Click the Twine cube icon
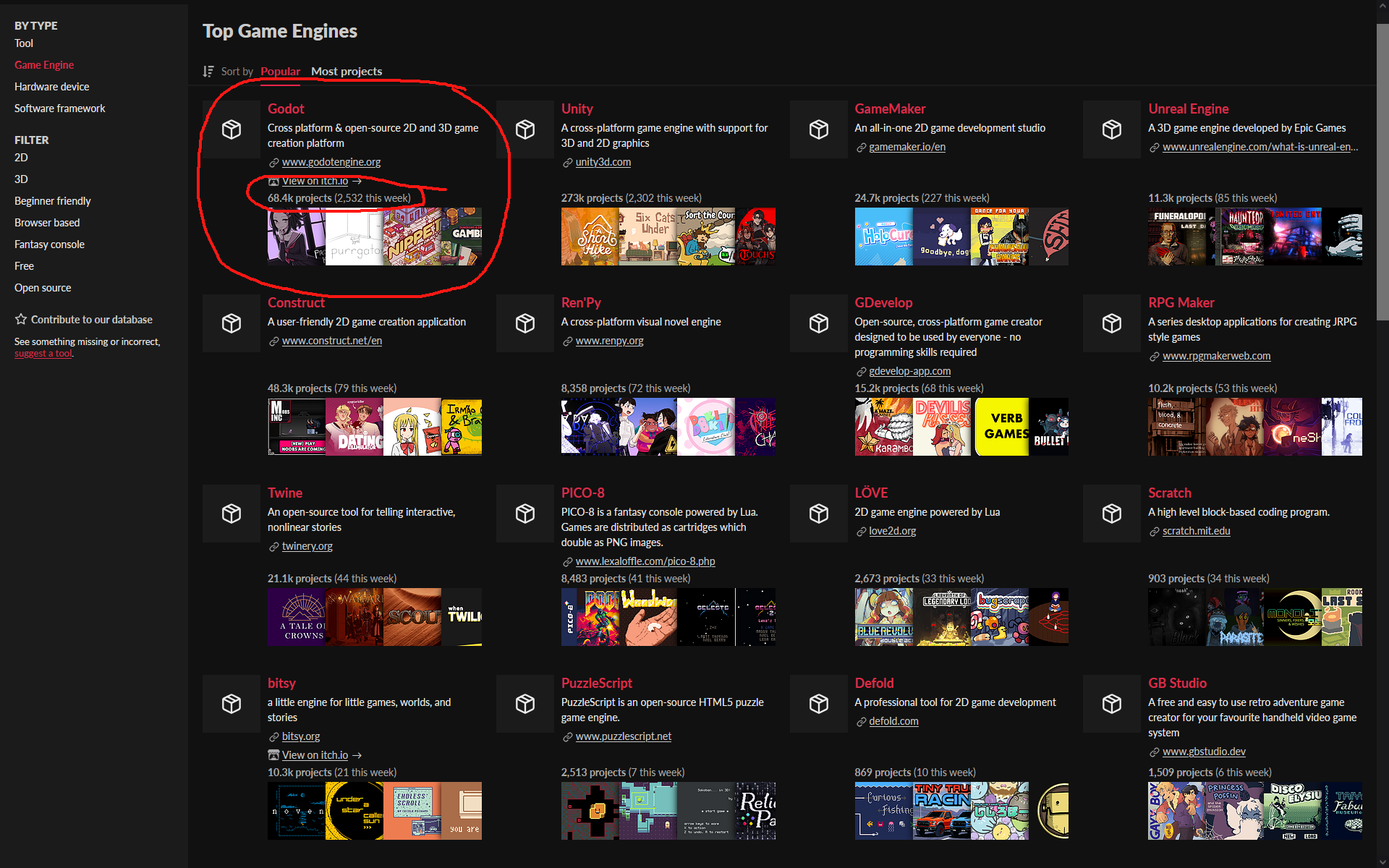The image size is (1389, 868). point(231,514)
